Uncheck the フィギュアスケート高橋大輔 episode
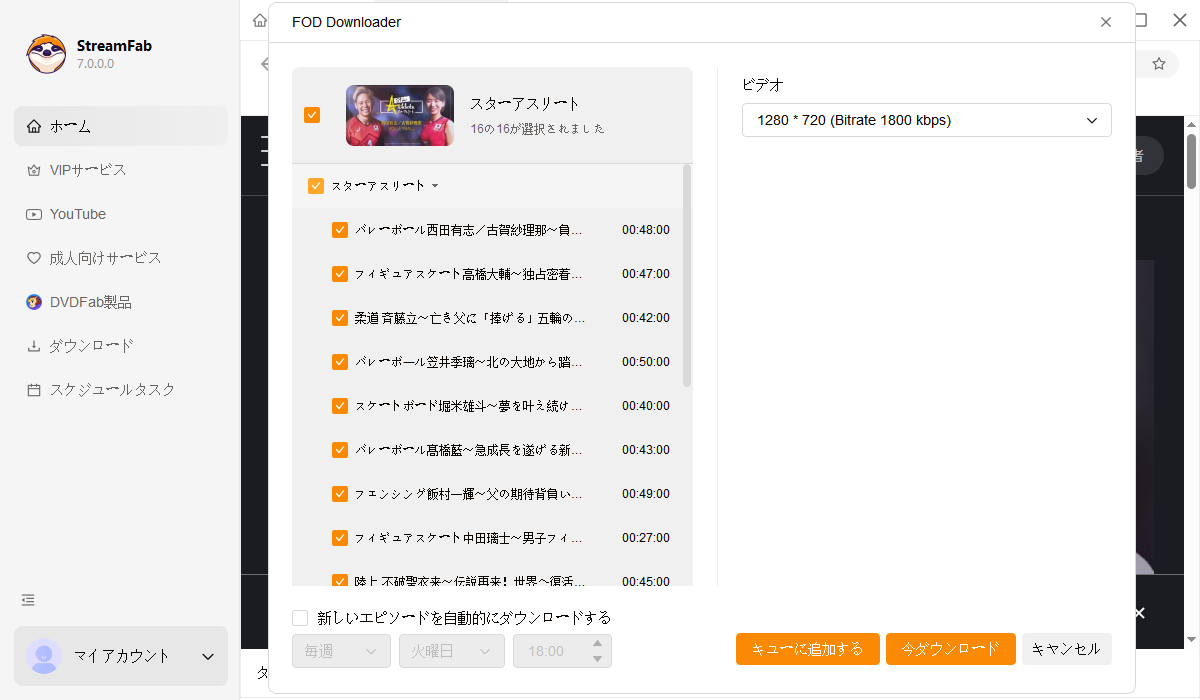The image size is (1200, 700). click(x=340, y=273)
